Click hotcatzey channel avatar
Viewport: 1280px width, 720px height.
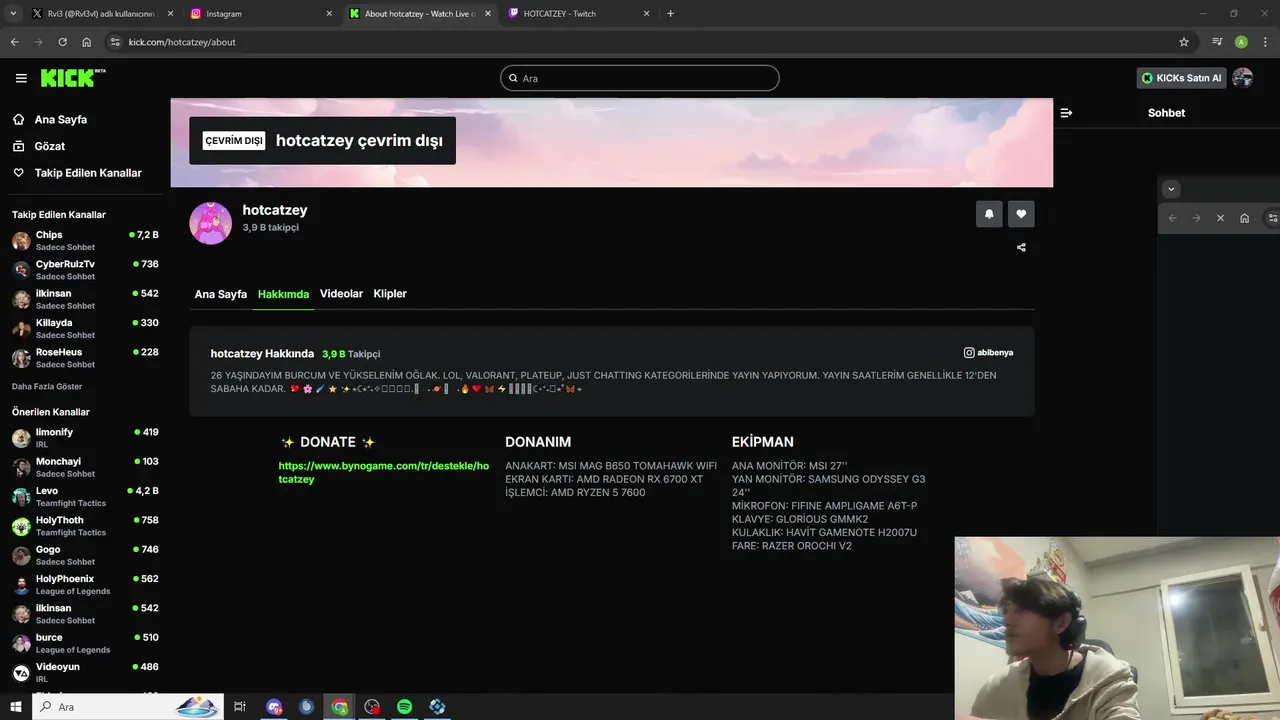[210, 223]
